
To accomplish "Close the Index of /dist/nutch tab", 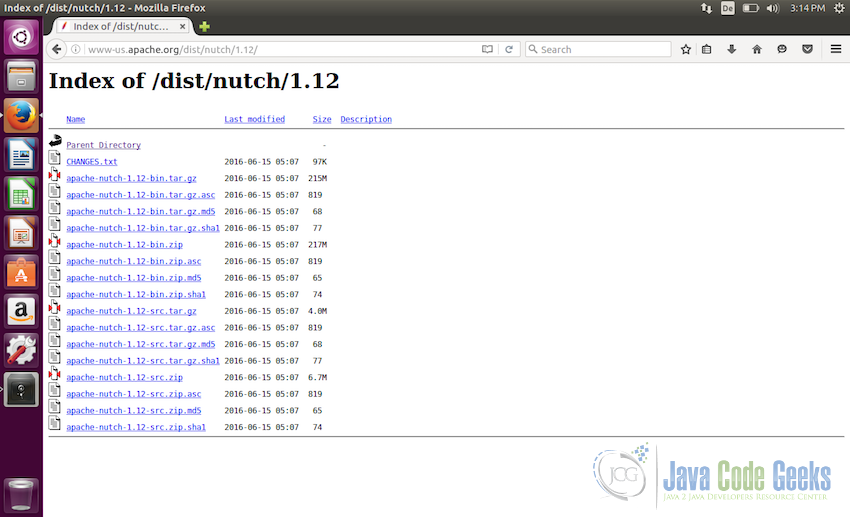I will click(183, 26).
